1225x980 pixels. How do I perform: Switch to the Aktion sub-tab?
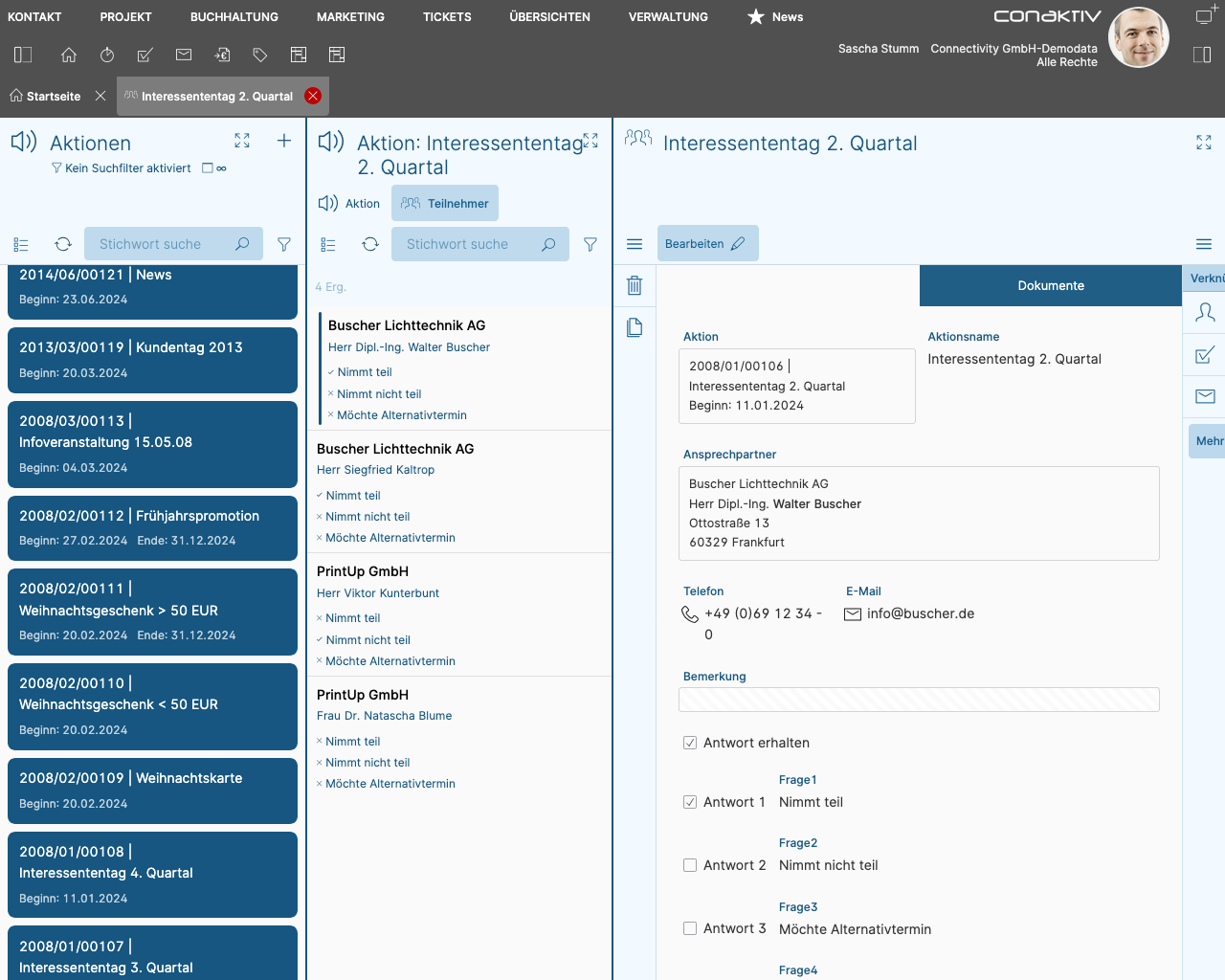click(x=349, y=203)
